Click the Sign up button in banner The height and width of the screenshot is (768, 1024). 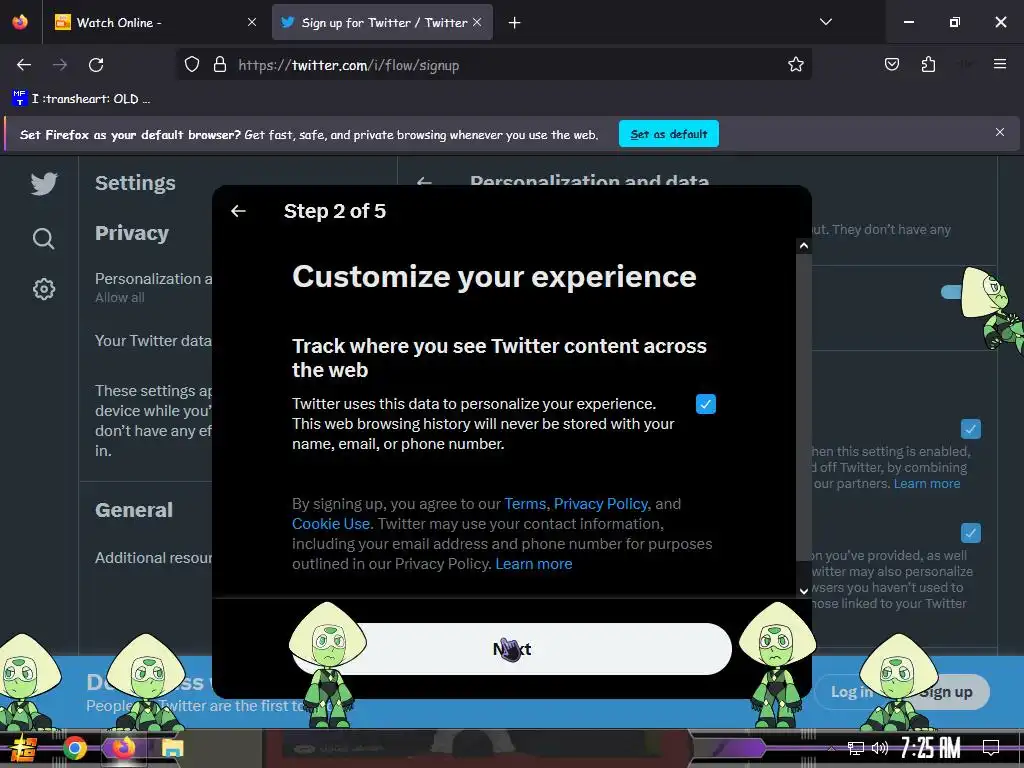tap(945, 692)
